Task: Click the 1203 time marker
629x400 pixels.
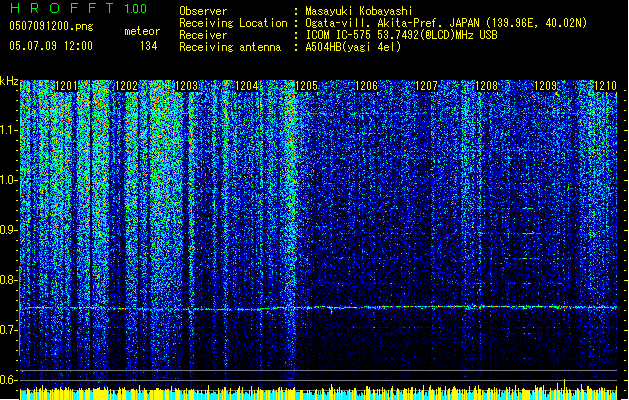Action: pos(186,86)
